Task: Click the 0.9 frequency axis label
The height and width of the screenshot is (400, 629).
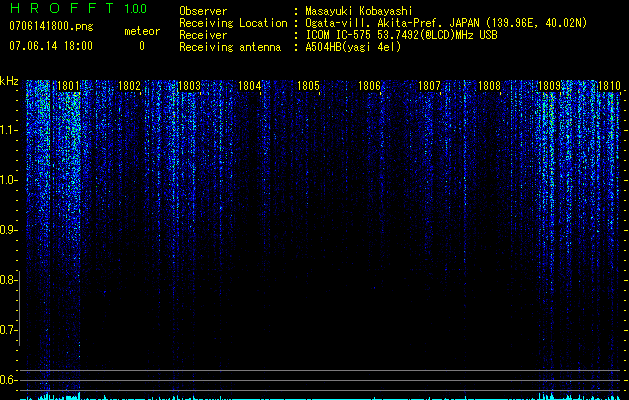Action: [x=8, y=230]
